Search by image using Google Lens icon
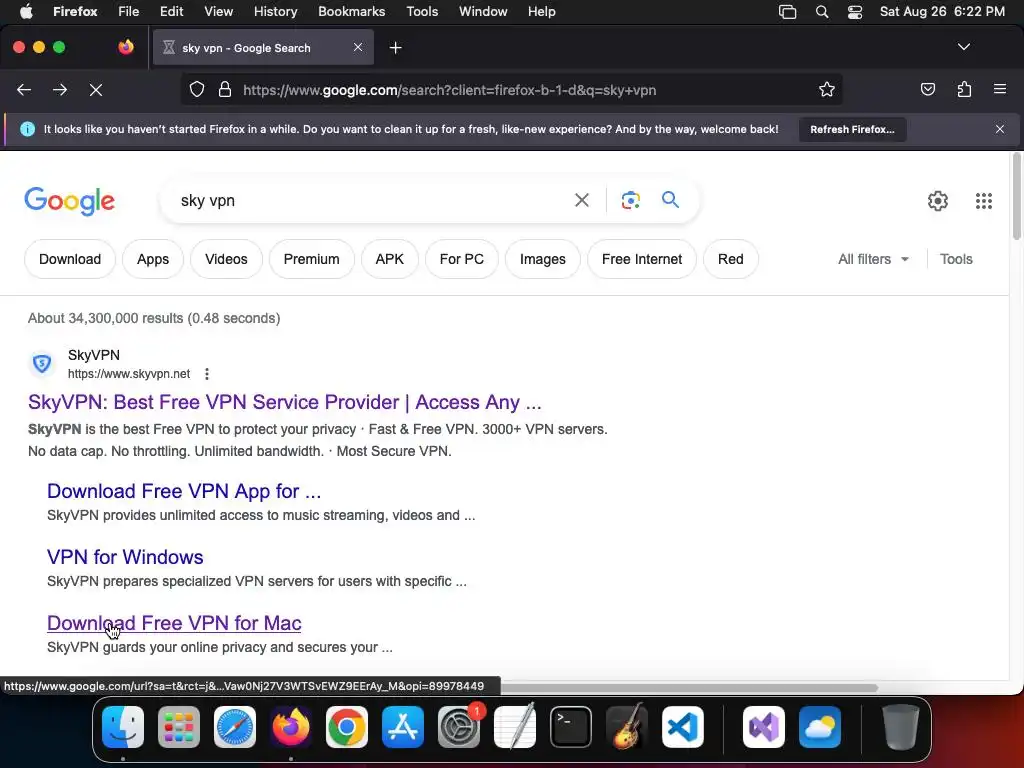Viewport: 1024px width, 768px height. click(630, 200)
